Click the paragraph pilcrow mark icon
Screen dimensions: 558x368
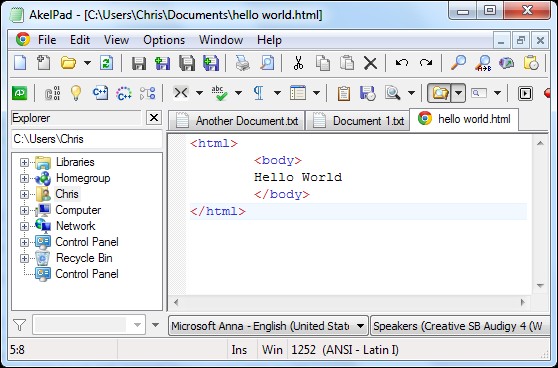click(x=259, y=93)
